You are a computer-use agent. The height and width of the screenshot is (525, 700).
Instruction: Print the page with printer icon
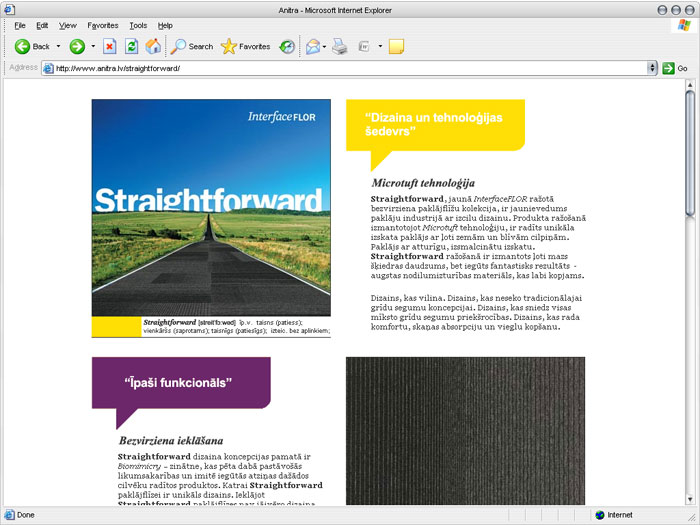(x=340, y=46)
